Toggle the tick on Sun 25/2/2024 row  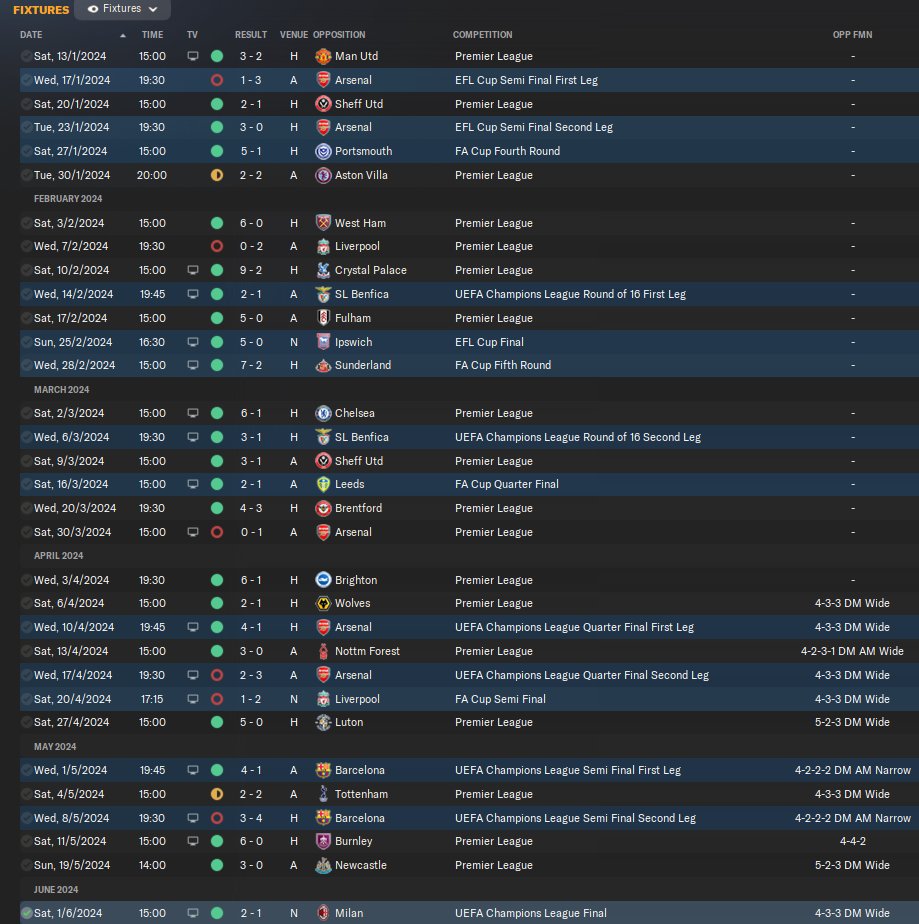(26, 342)
